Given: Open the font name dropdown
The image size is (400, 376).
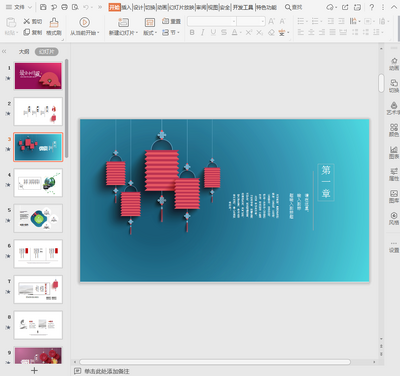Looking at the screenshot, I should click(x=234, y=21).
